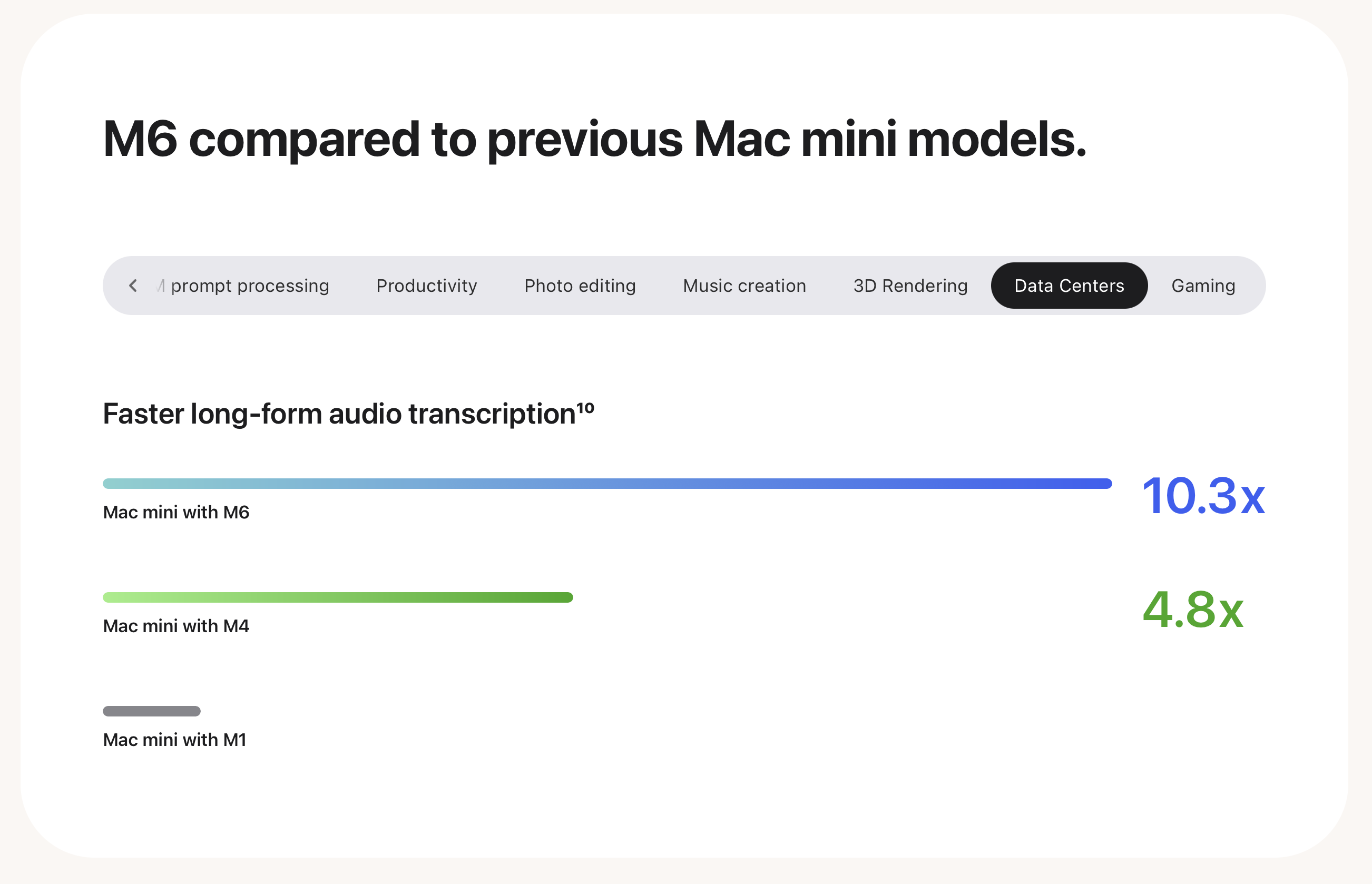Click the green M4 performance bar
This screenshot has height=884, width=1372.
click(338, 597)
